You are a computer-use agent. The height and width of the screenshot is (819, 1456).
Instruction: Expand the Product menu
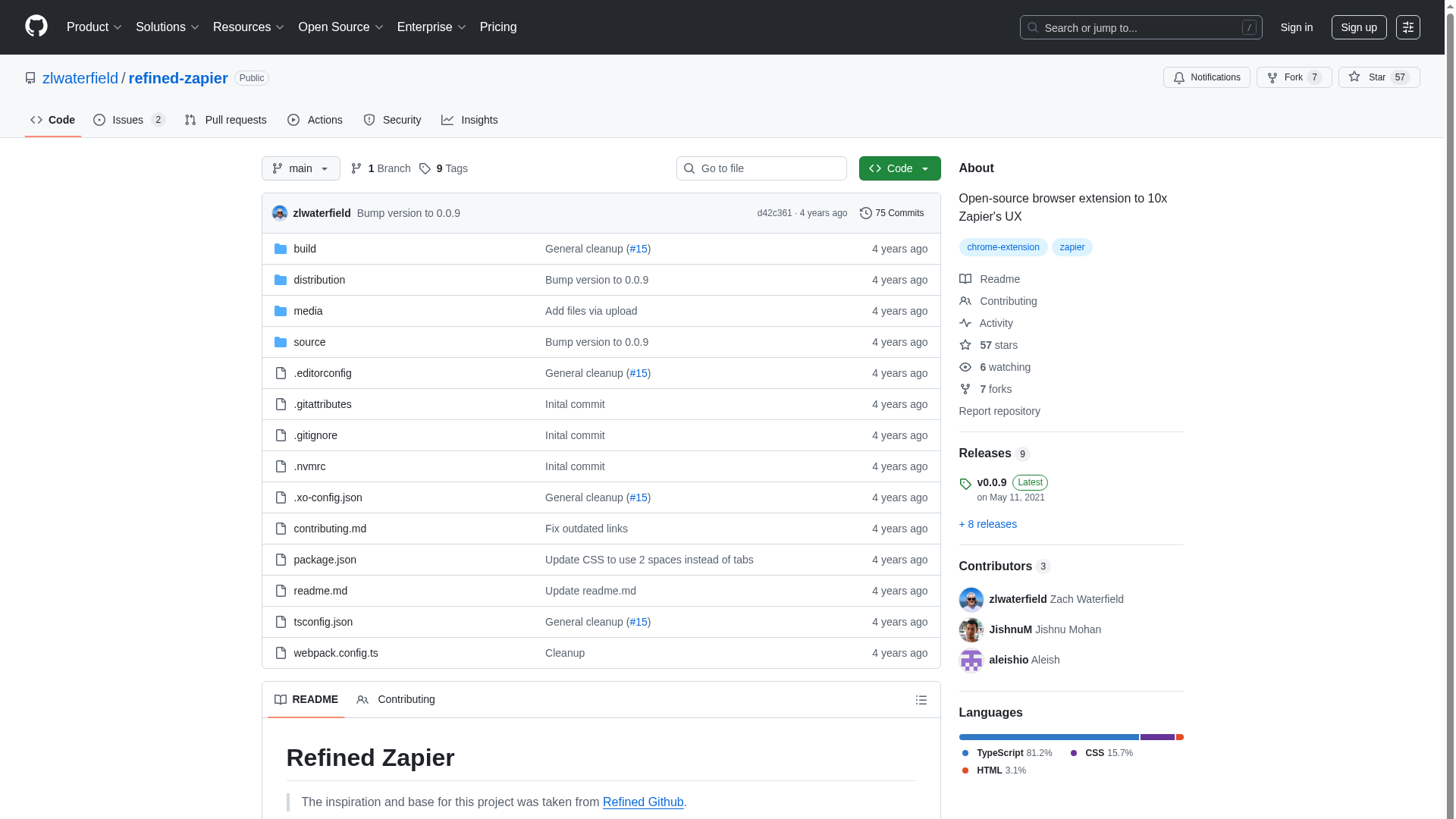click(x=94, y=27)
